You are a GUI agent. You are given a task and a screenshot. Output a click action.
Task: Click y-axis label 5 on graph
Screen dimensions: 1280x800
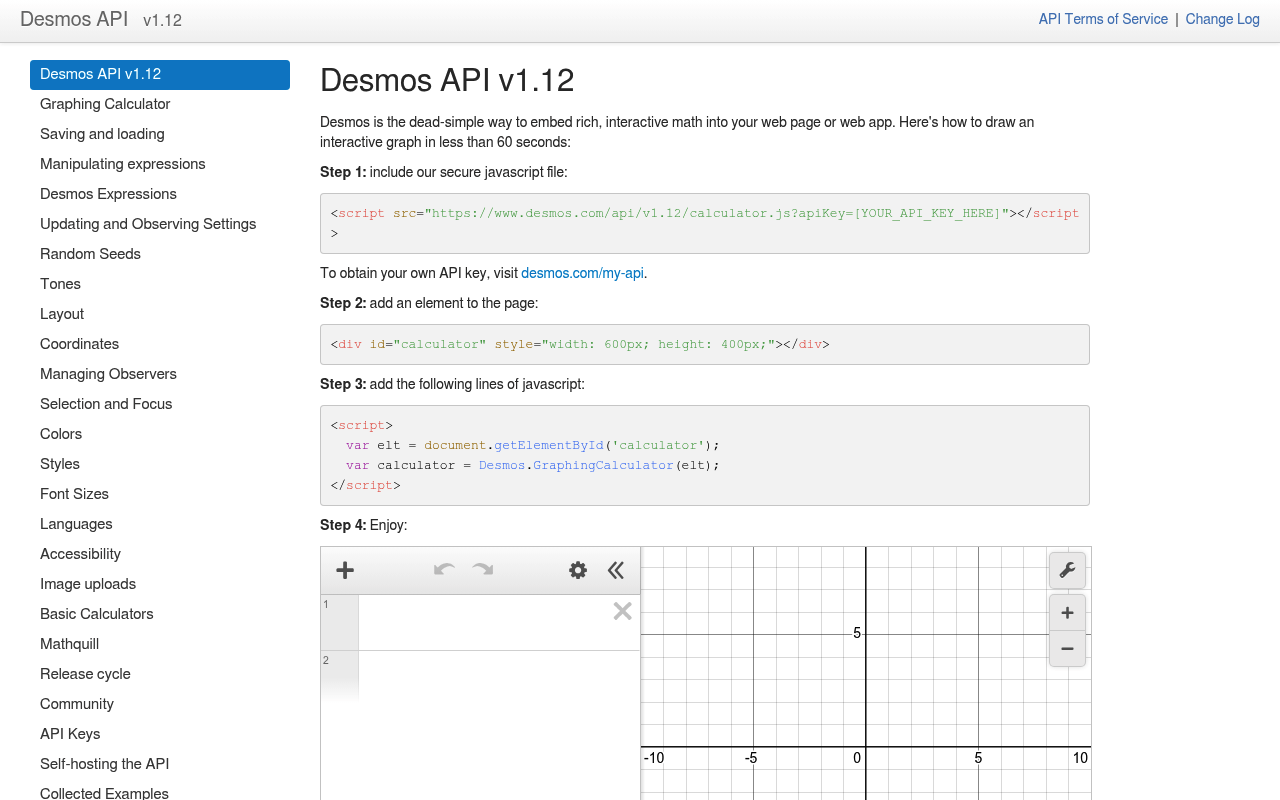857,633
